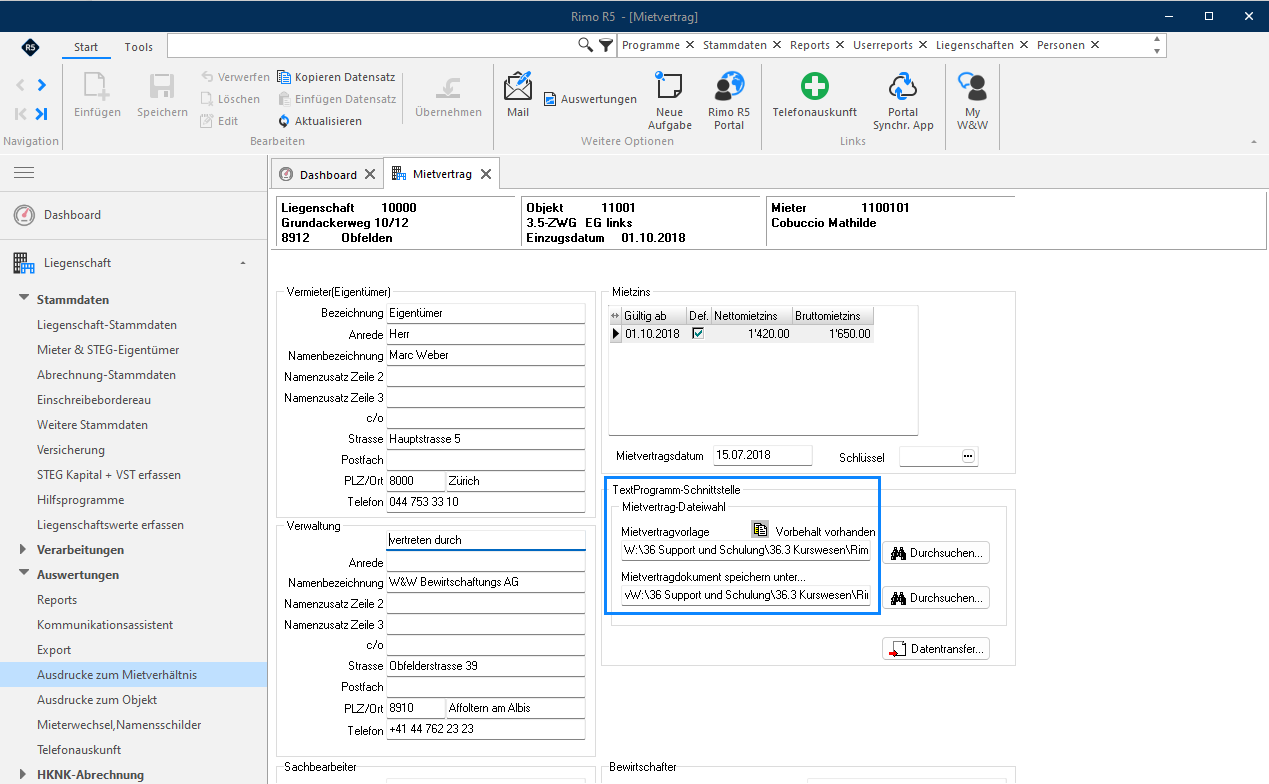Start Portal Synchr. App cloud icon
The image size is (1269, 784).
tap(903, 86)
